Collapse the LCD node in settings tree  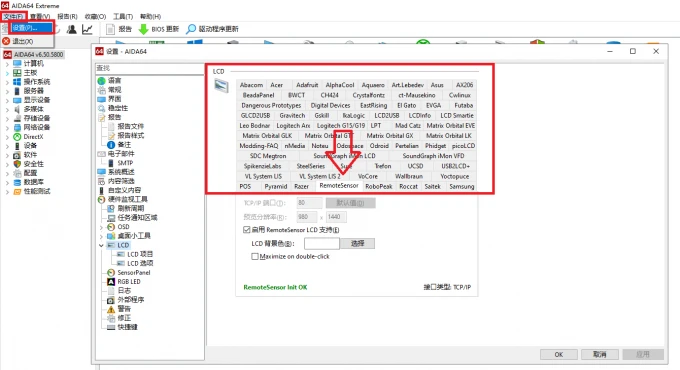click(101, 245)
